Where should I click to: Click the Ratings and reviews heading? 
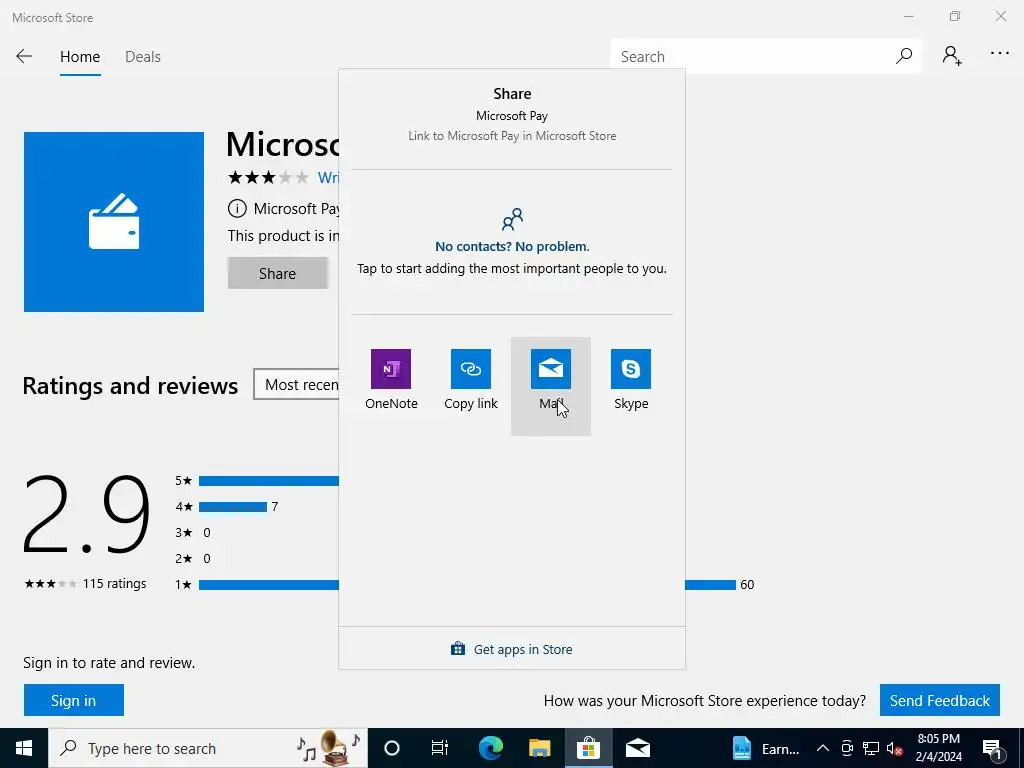(130, 386)
